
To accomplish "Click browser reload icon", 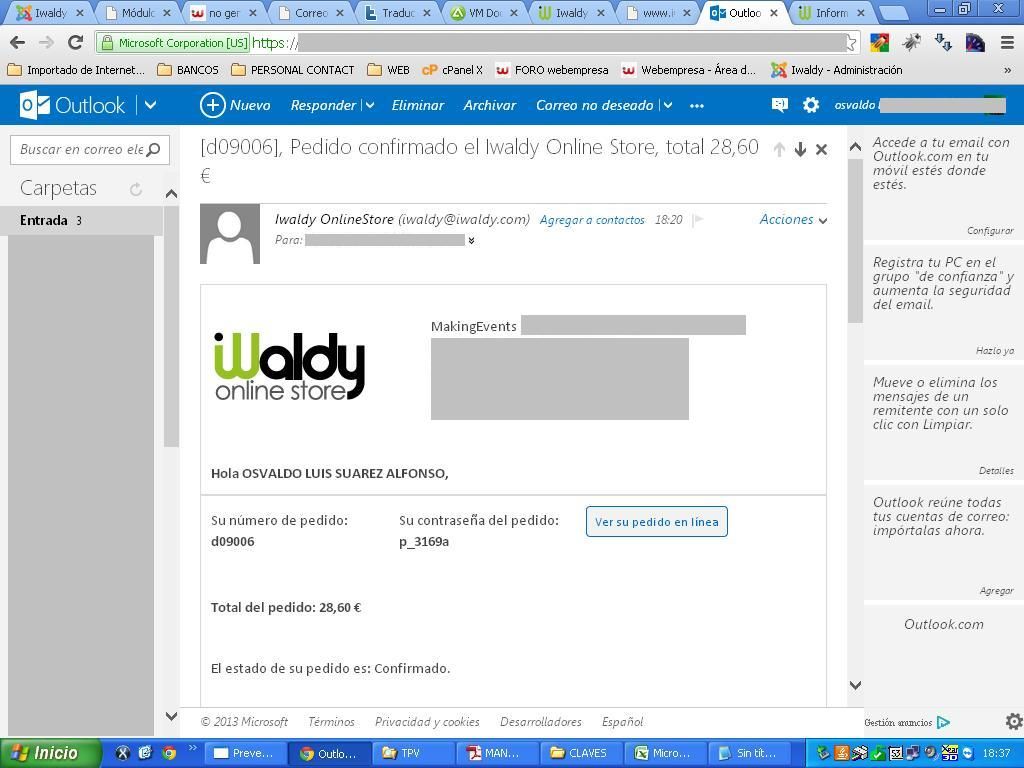I will coord(76,42).
